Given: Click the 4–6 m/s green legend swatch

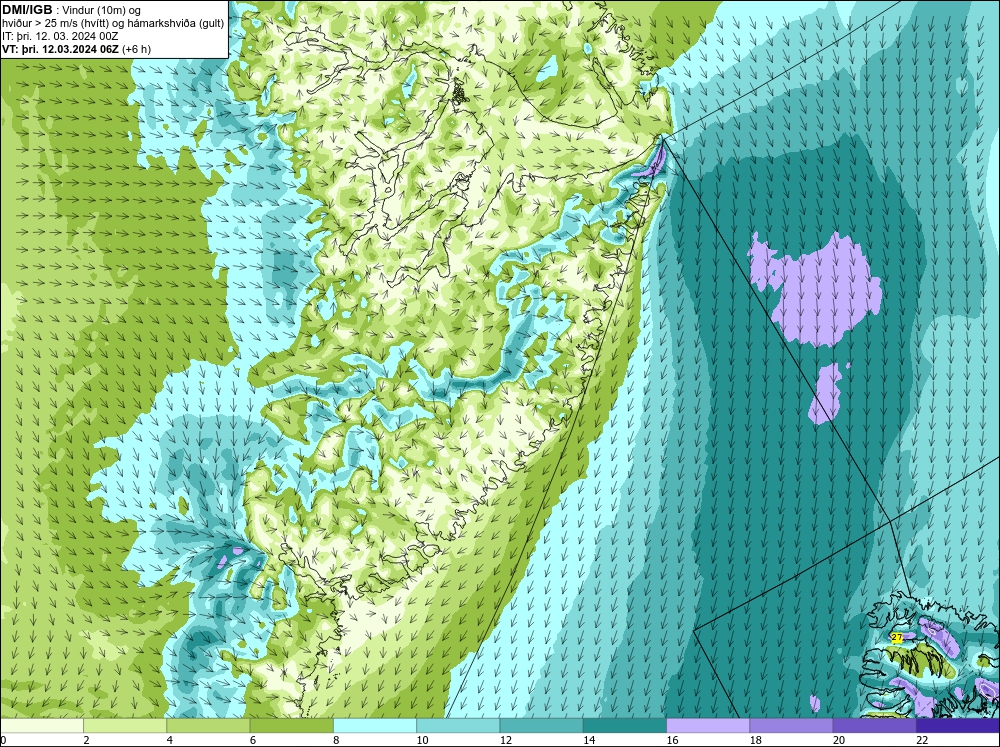Looking at the screenshot, I should coord(208,725).
